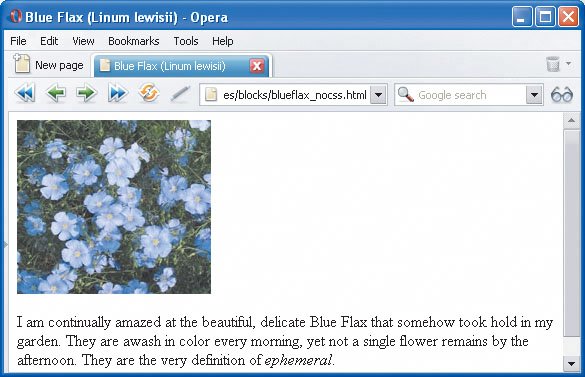Click the Fast Forward double-arrow button

[118, 93]
